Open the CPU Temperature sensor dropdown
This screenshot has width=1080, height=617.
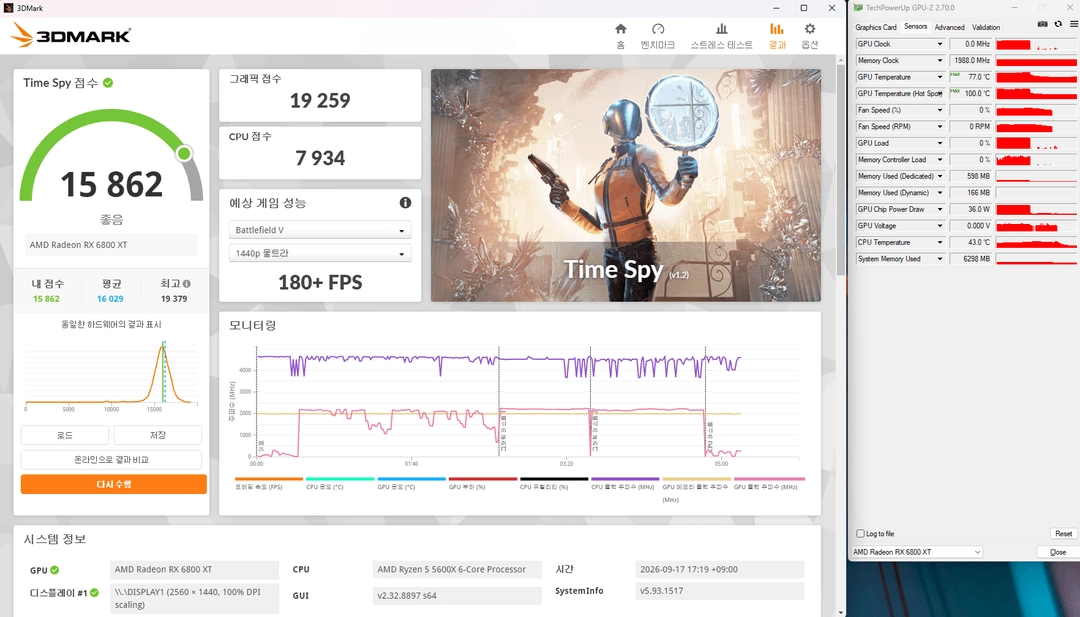coord(939,242)
